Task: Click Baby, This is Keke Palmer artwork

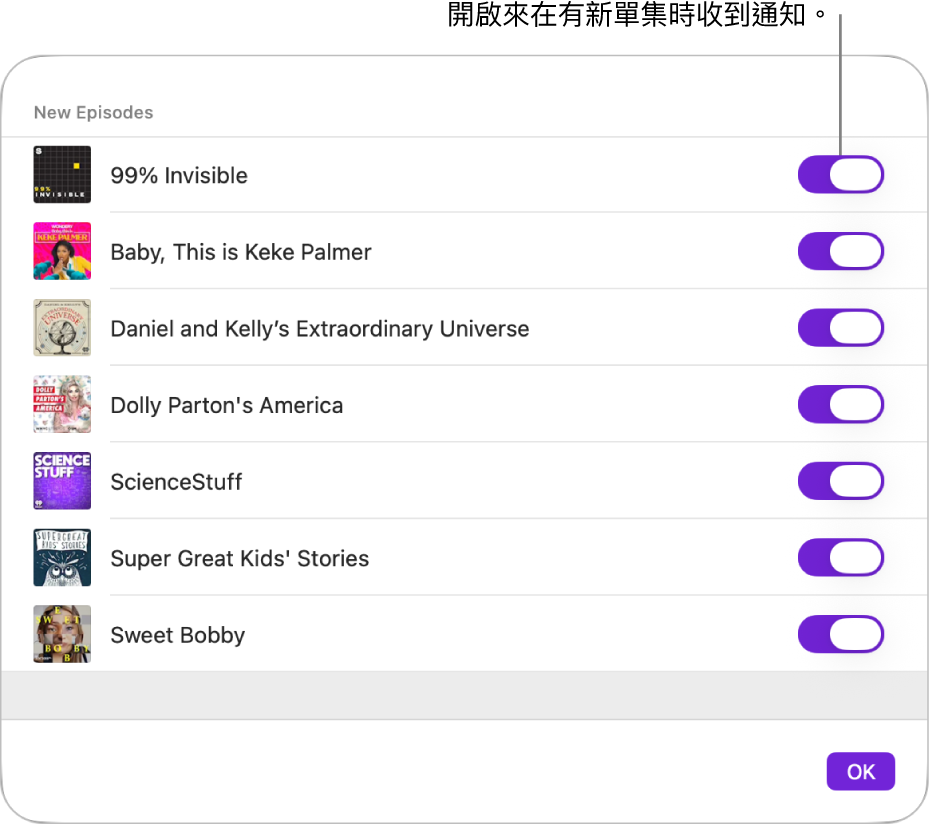Action: [62, 251]
